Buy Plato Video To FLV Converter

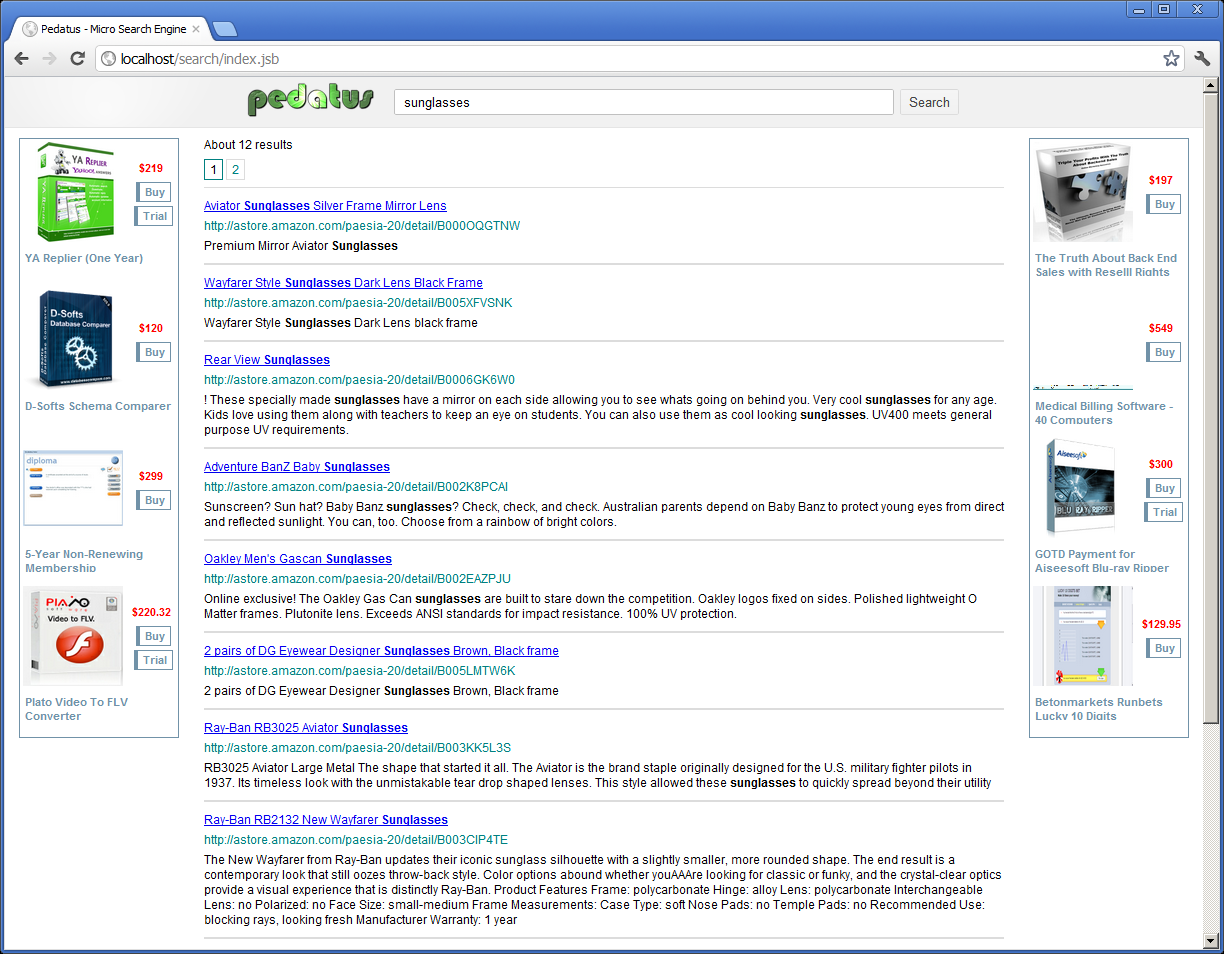pyautogui.click(x=154, y=636)
